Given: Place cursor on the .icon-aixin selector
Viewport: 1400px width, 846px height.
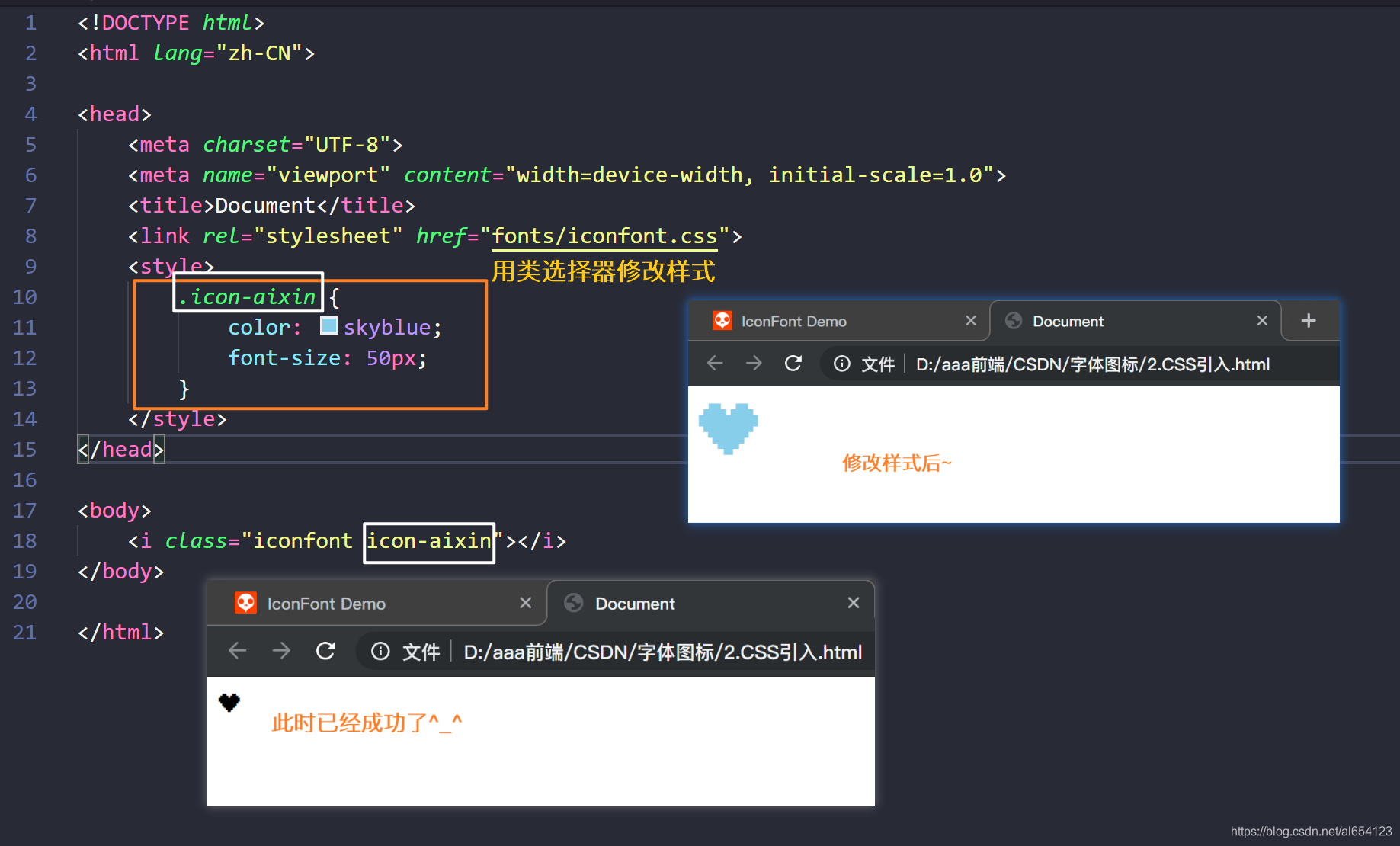Looking at the screenshot, I should point(248,296).
